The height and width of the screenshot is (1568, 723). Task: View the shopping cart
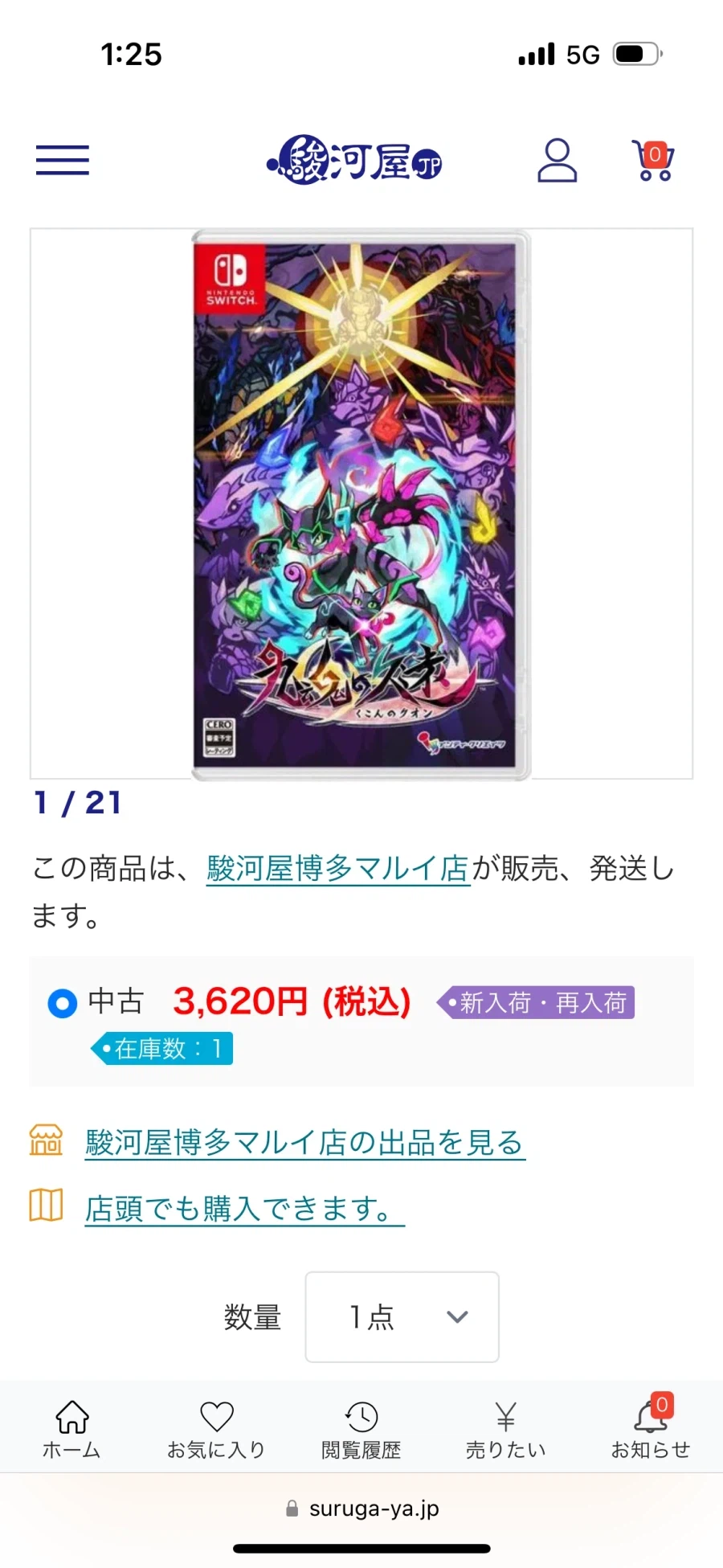653,160
